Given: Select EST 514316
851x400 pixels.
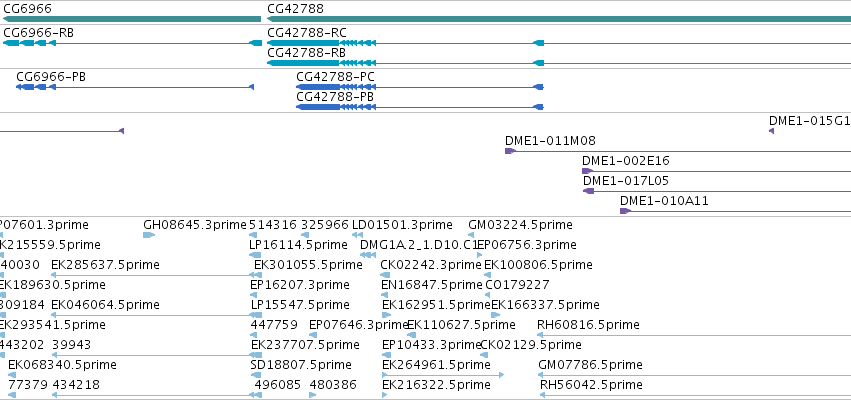Looking at the screenshot, I should pyautogui.click(x=273, y=225).
